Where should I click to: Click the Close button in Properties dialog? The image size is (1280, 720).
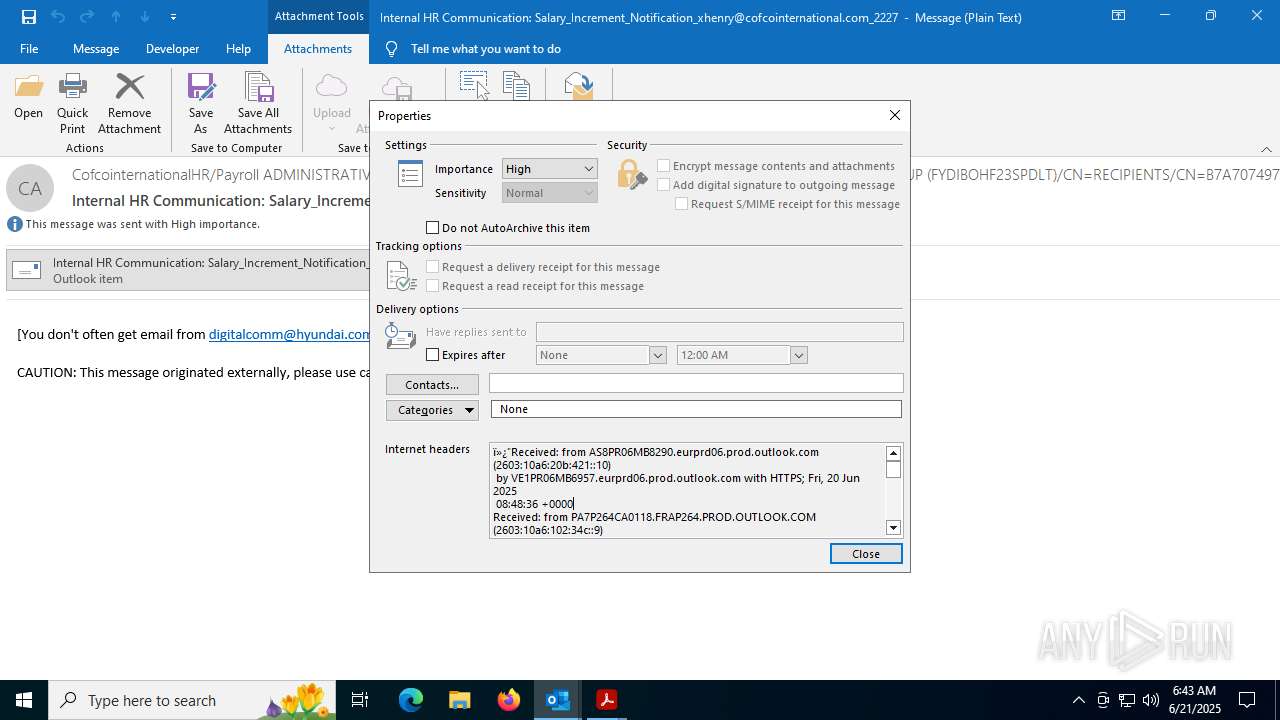click(866, 554)
